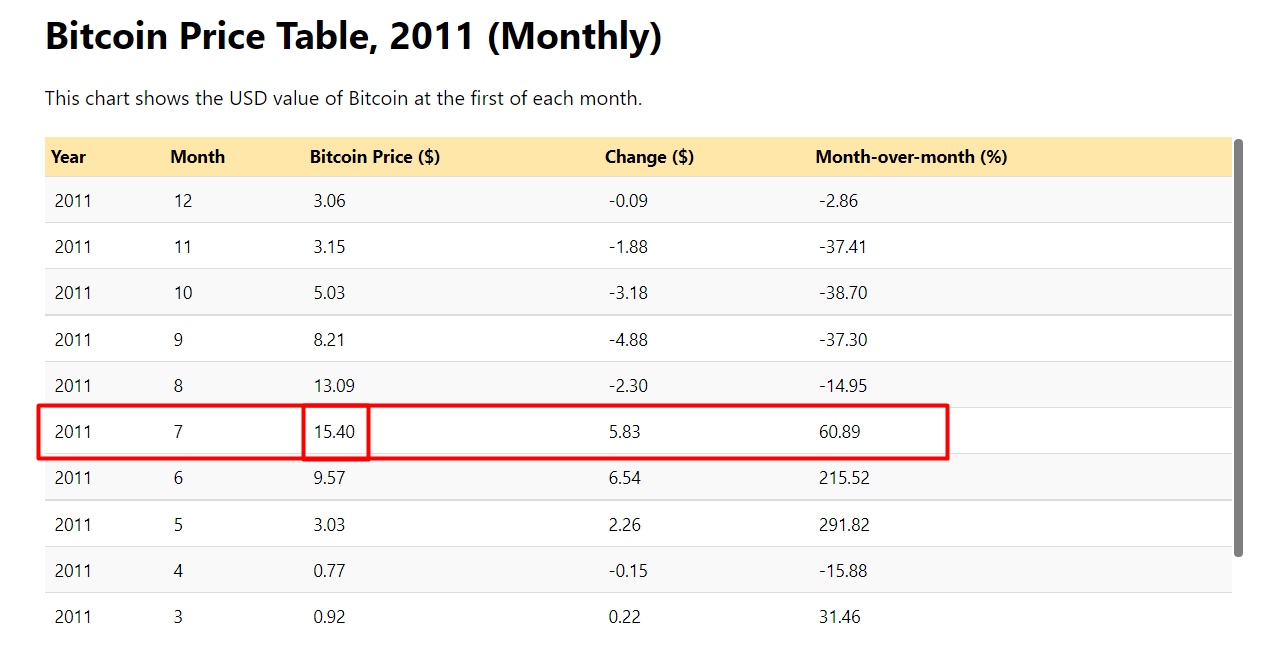
Task: Click the description sentence about USD value
Action: pos(343,99)
